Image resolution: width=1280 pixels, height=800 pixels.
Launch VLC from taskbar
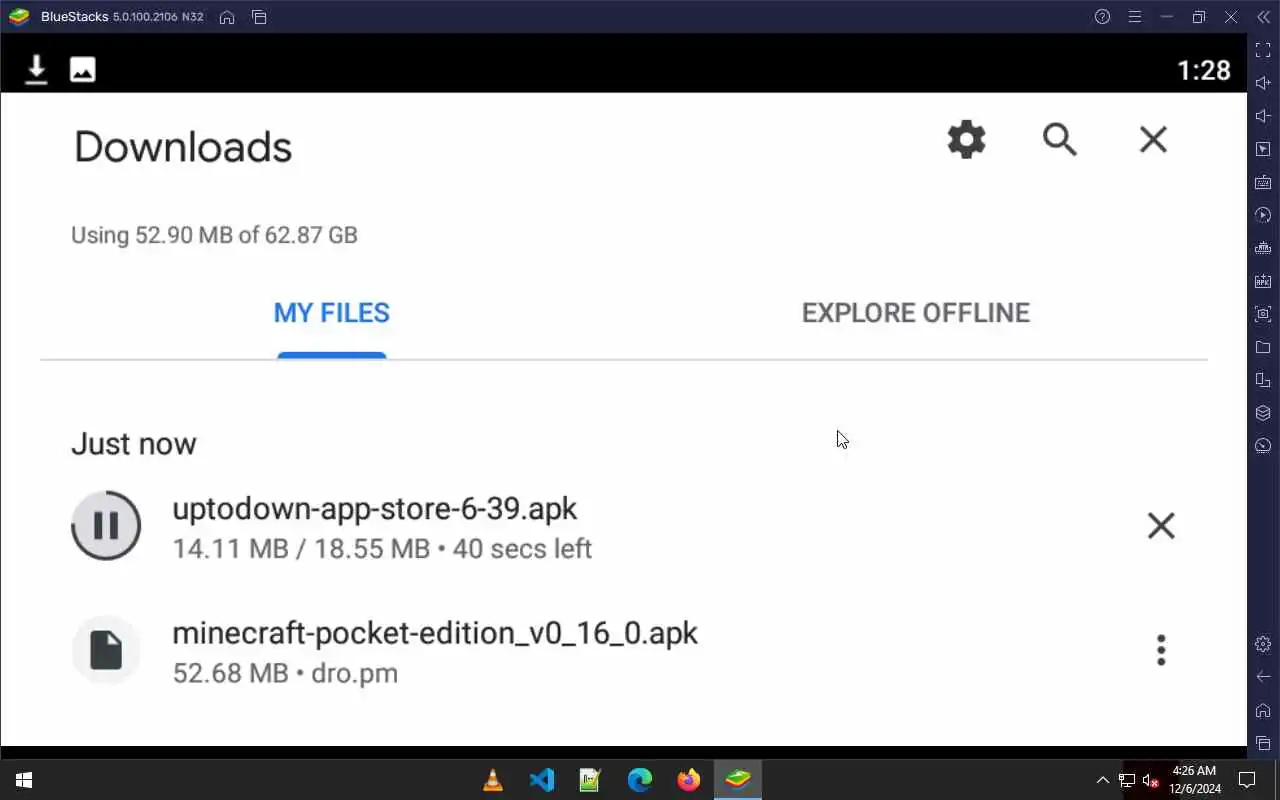click(493, 780)
